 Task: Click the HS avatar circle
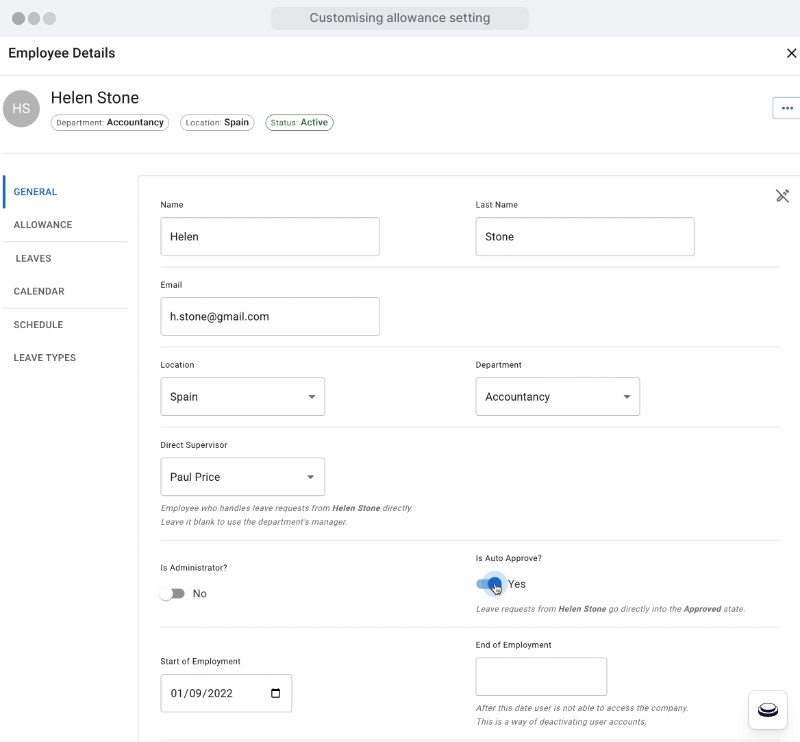click(x=21, y=108)
